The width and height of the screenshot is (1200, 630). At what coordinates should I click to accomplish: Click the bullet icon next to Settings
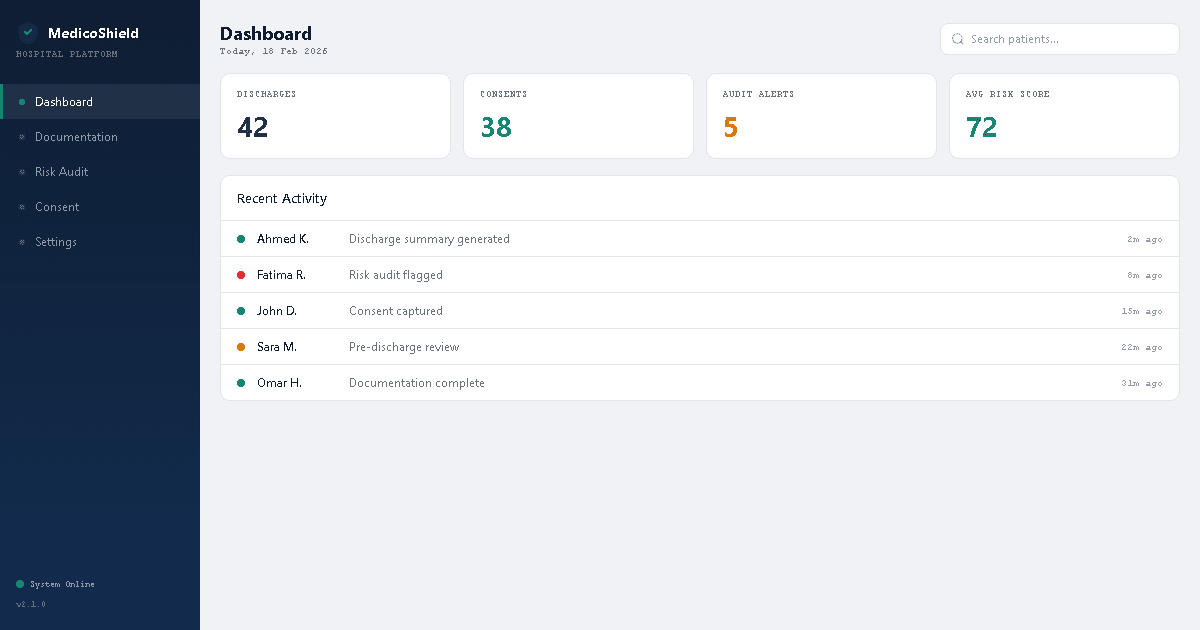click(x=22, y=242)
